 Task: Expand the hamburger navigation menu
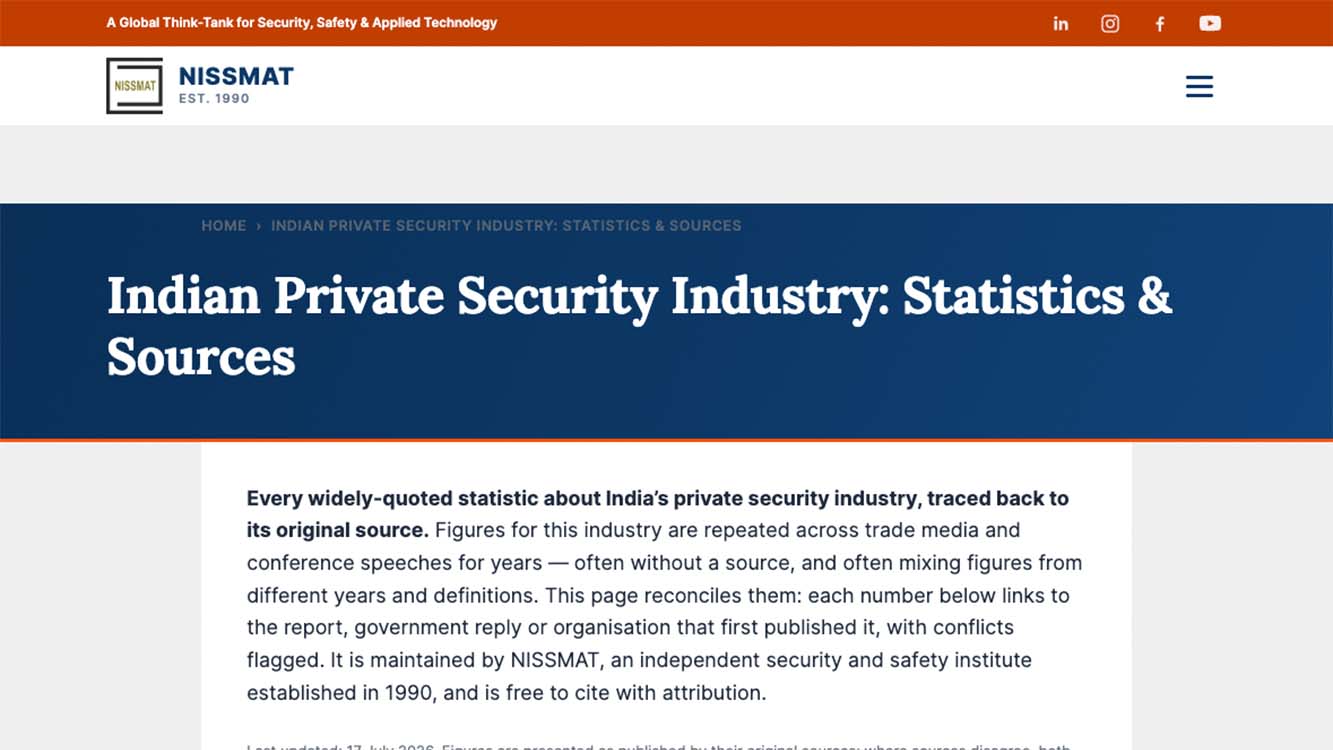(1199, 86)
